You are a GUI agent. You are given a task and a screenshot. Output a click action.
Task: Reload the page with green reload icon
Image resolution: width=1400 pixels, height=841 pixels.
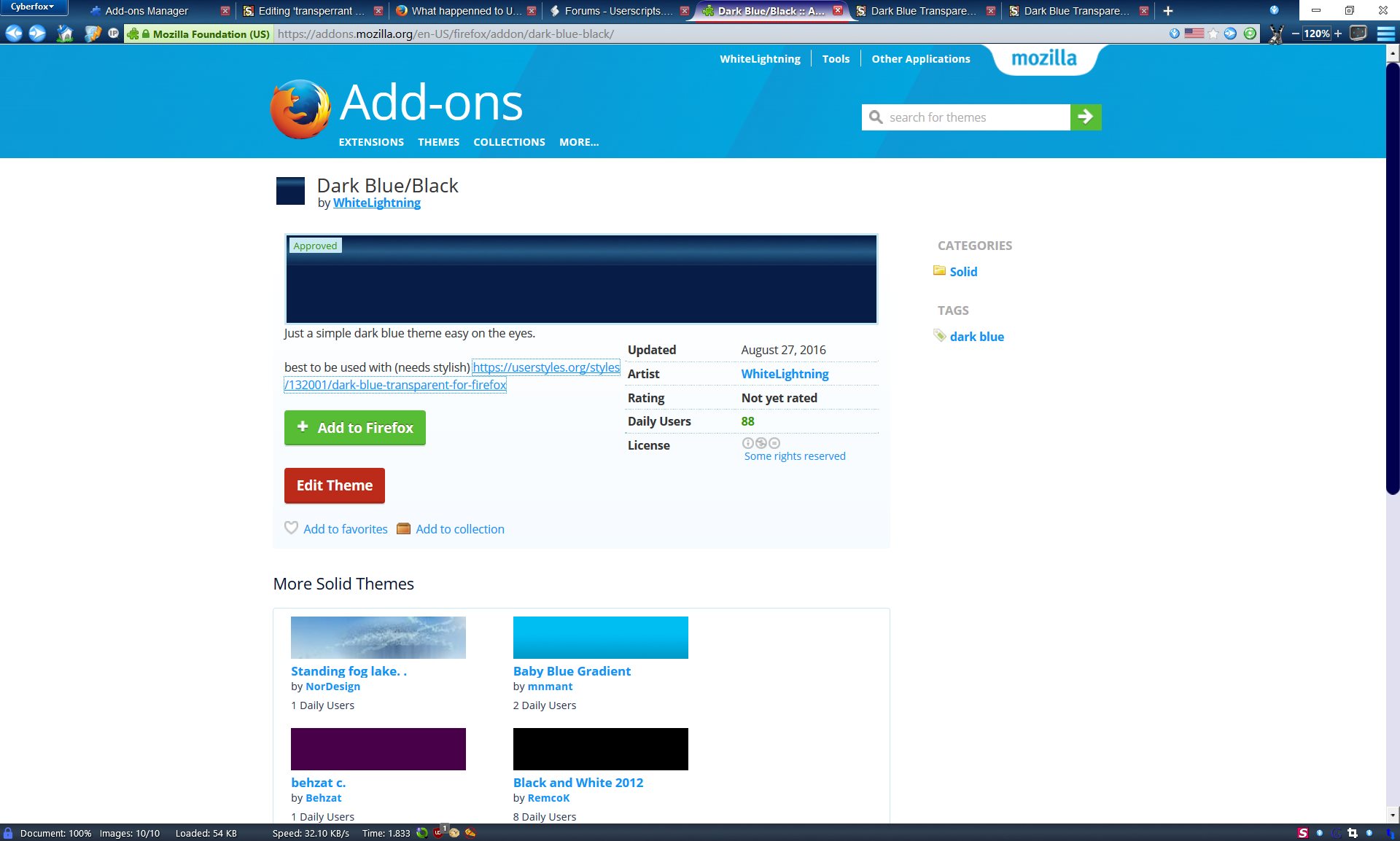click(x=1250, y=34)
